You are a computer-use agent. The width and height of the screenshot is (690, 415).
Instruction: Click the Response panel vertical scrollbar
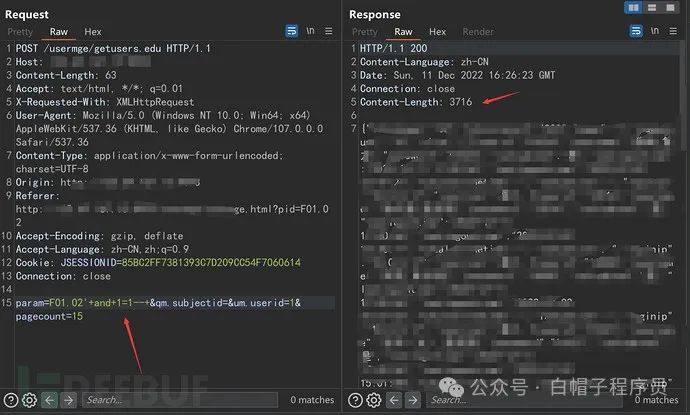point(683,97)
